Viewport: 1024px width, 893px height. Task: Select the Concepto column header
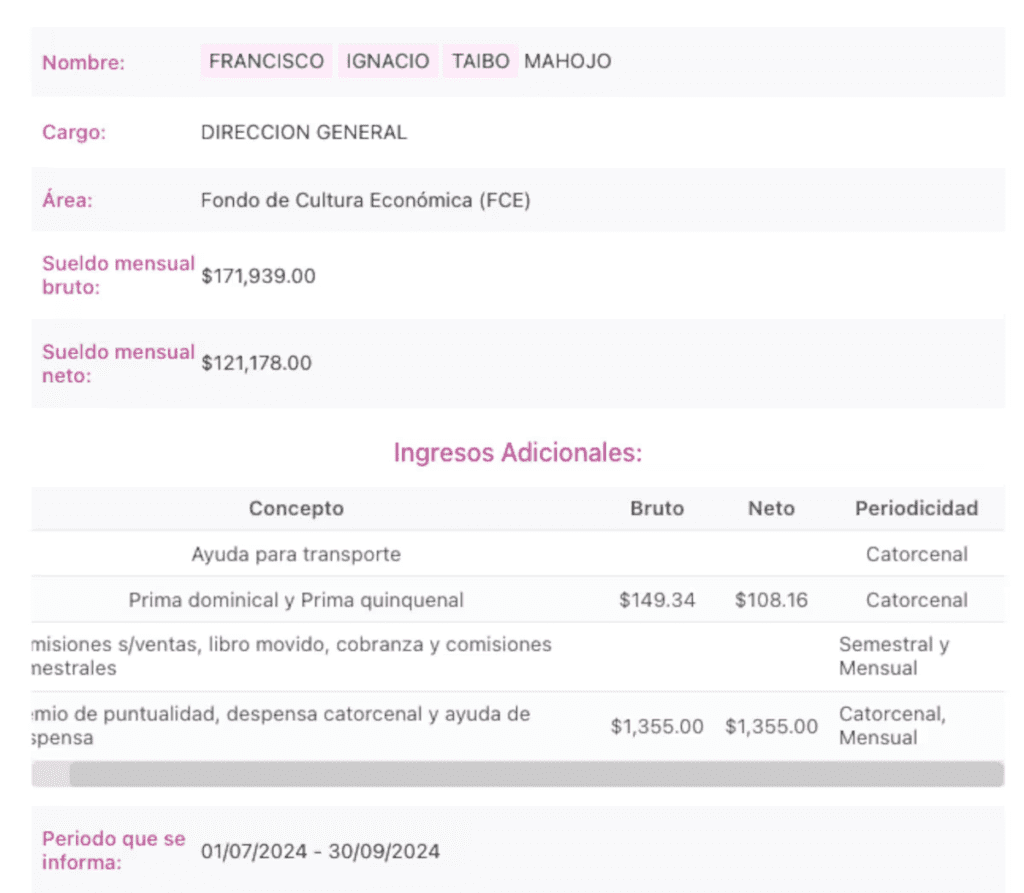296,508
